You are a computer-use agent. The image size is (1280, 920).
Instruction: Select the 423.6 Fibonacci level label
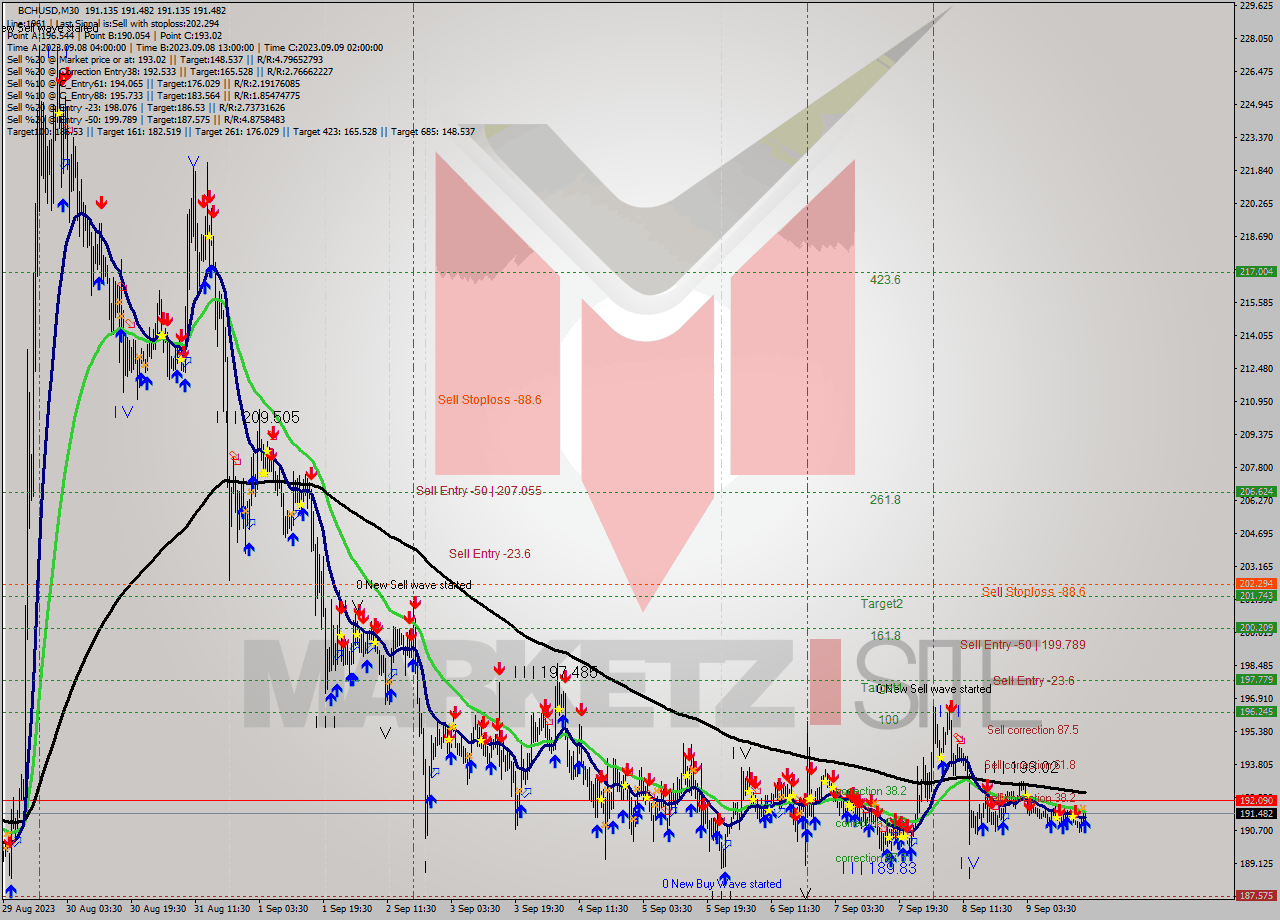[x=885, y=280]
